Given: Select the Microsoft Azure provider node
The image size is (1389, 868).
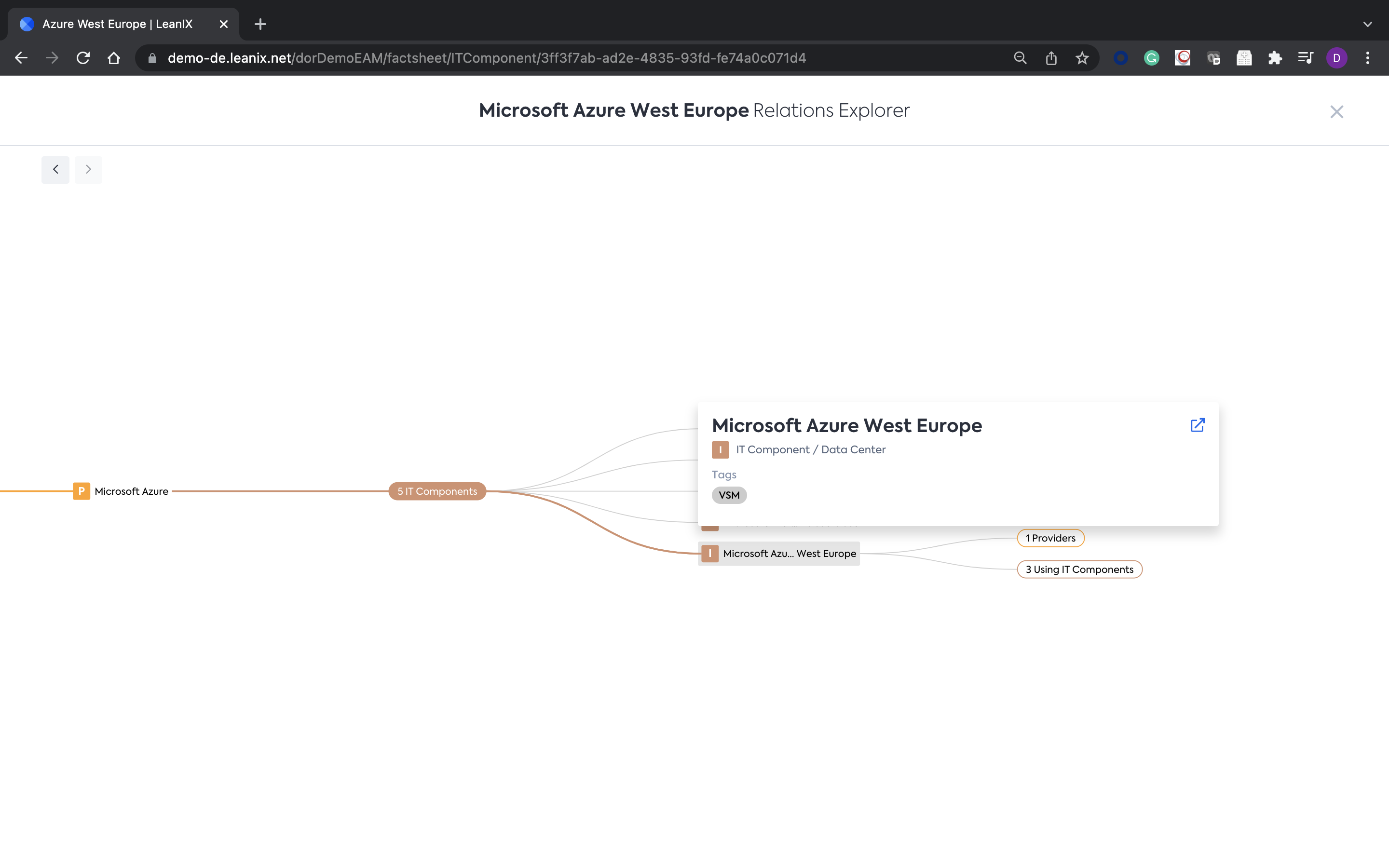Looking at the screenshot, I should click(x=132, y=491).
